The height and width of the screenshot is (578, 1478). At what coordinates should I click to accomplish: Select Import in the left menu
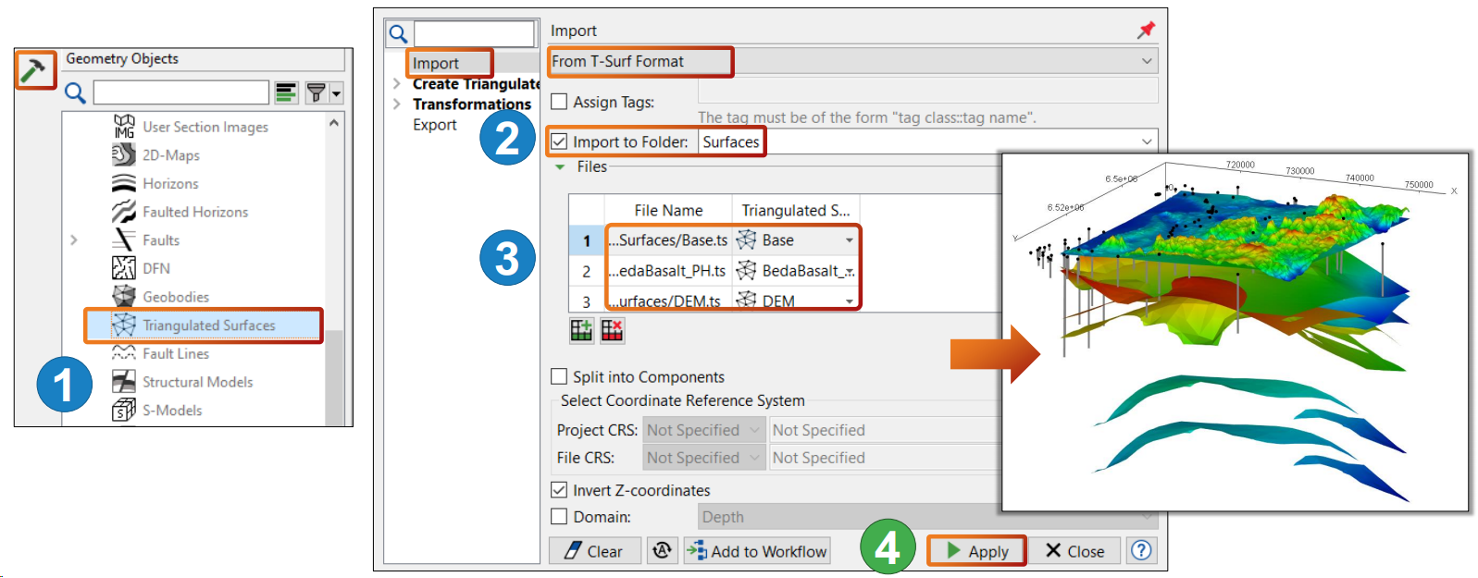435,63
